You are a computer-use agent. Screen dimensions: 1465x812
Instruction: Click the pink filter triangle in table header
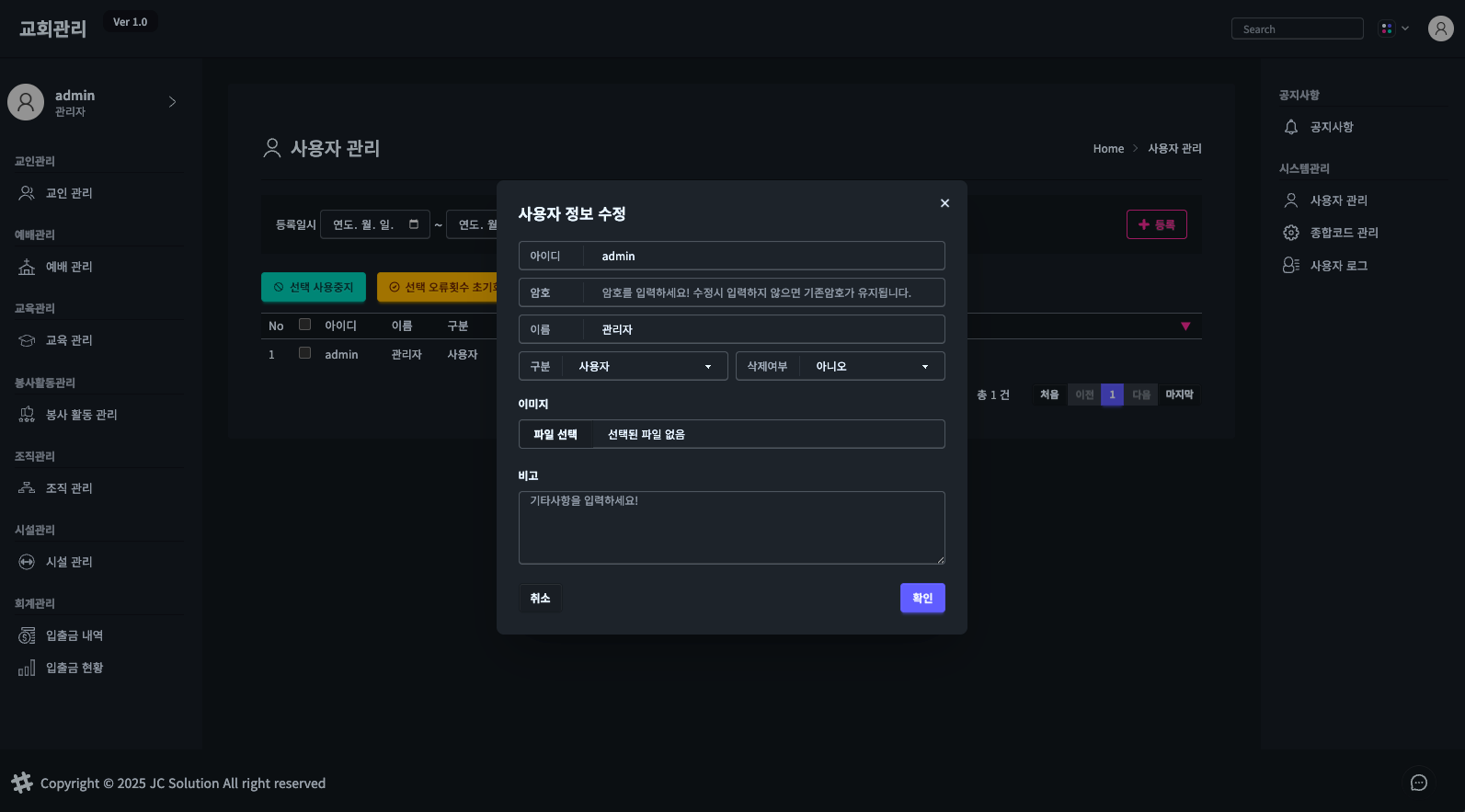(x=1185, y=326)
